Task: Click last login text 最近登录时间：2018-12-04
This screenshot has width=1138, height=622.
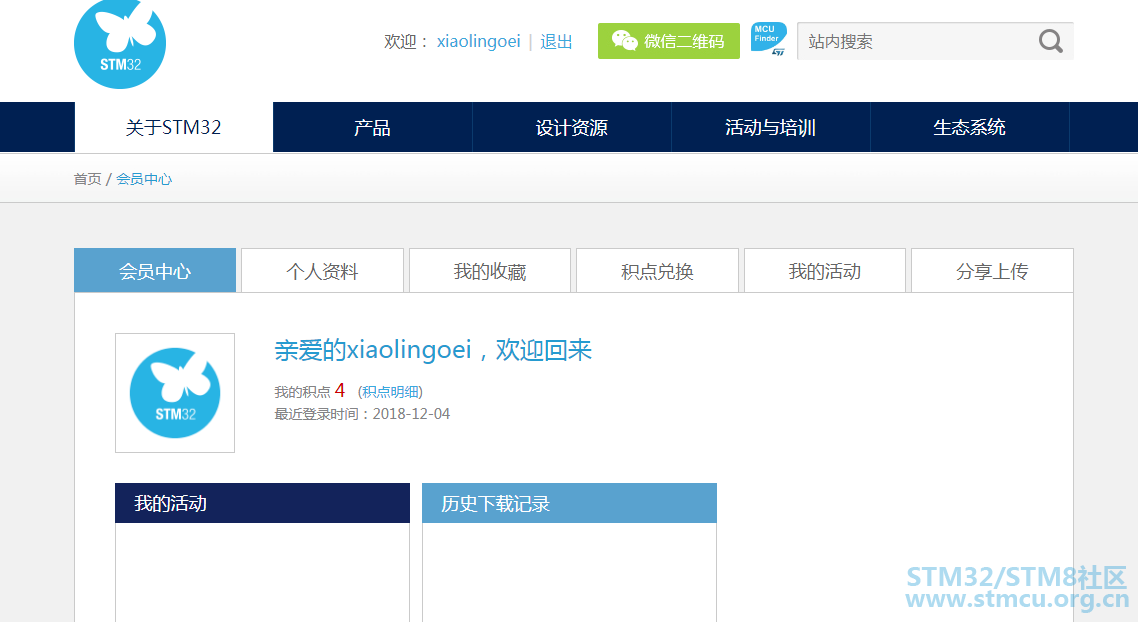Action: pyautogui.click(x=362, y=414)
